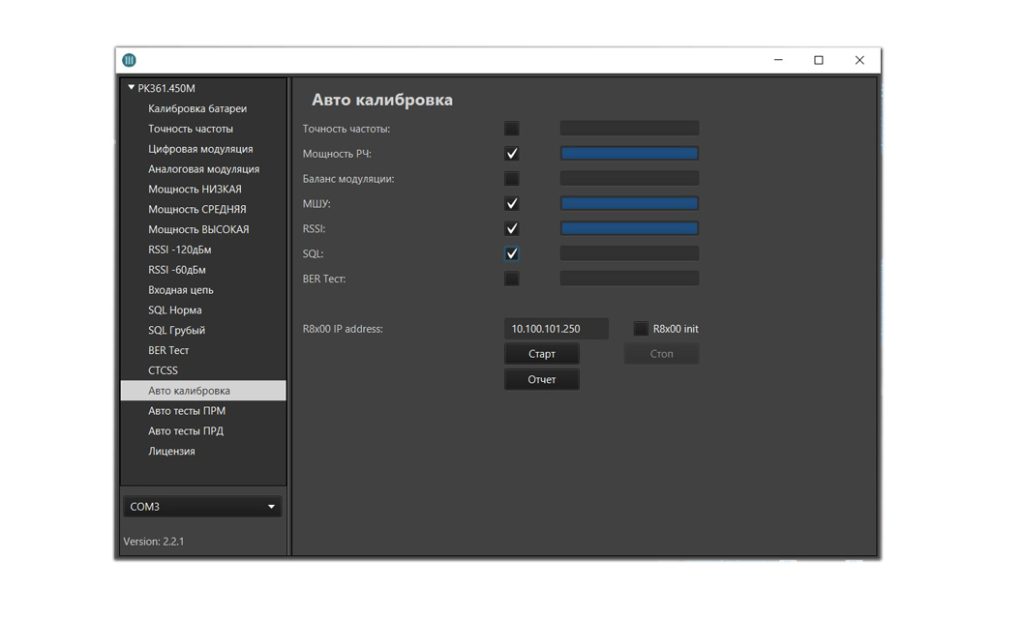Screen dimensions: 1024x619
Task: Enable the Точность частоты checkbox
Action: 512,128
